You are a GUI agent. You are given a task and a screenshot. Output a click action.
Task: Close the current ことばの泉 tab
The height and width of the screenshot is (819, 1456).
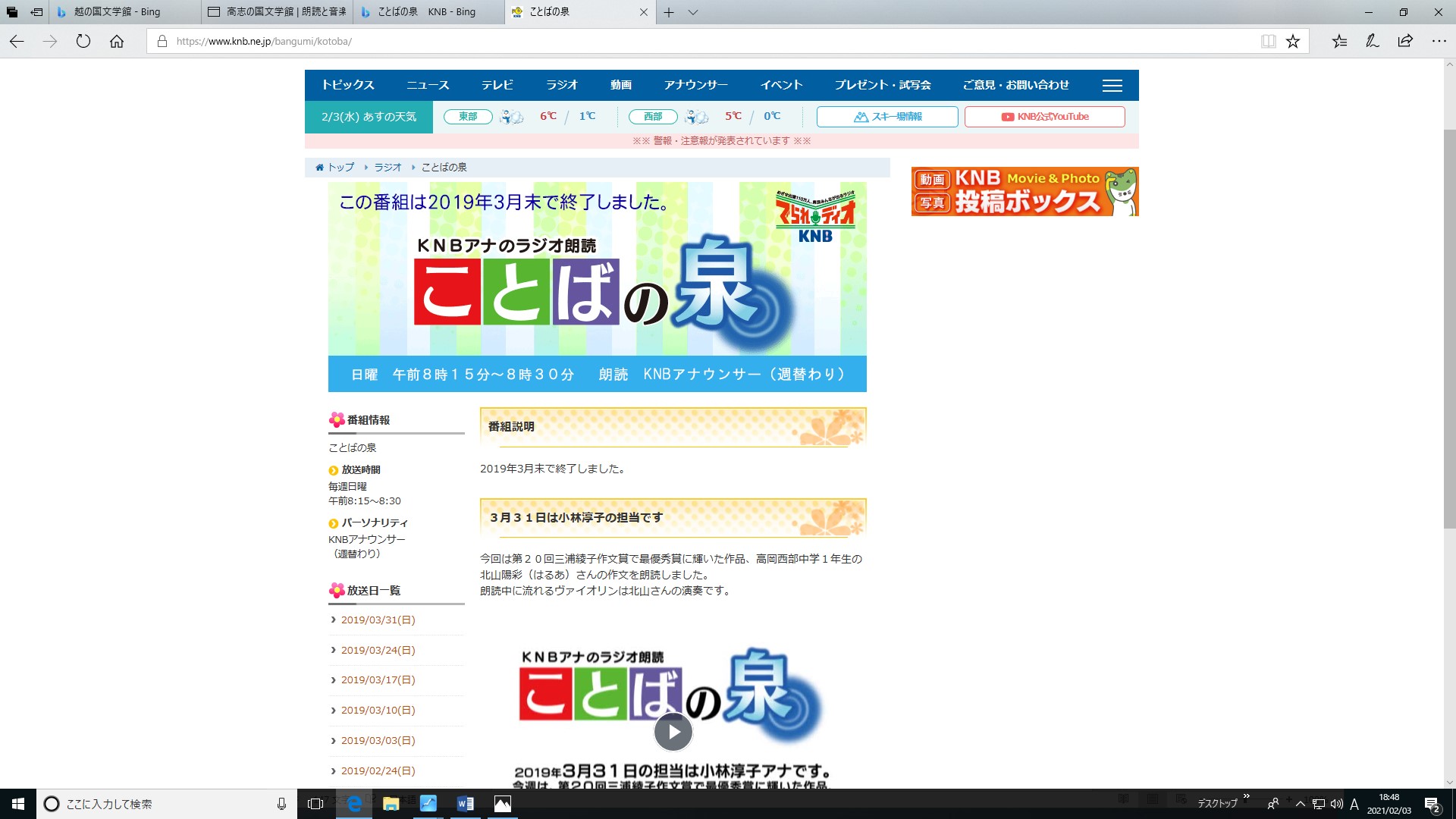pyautogui.click(x=644, y=12)
